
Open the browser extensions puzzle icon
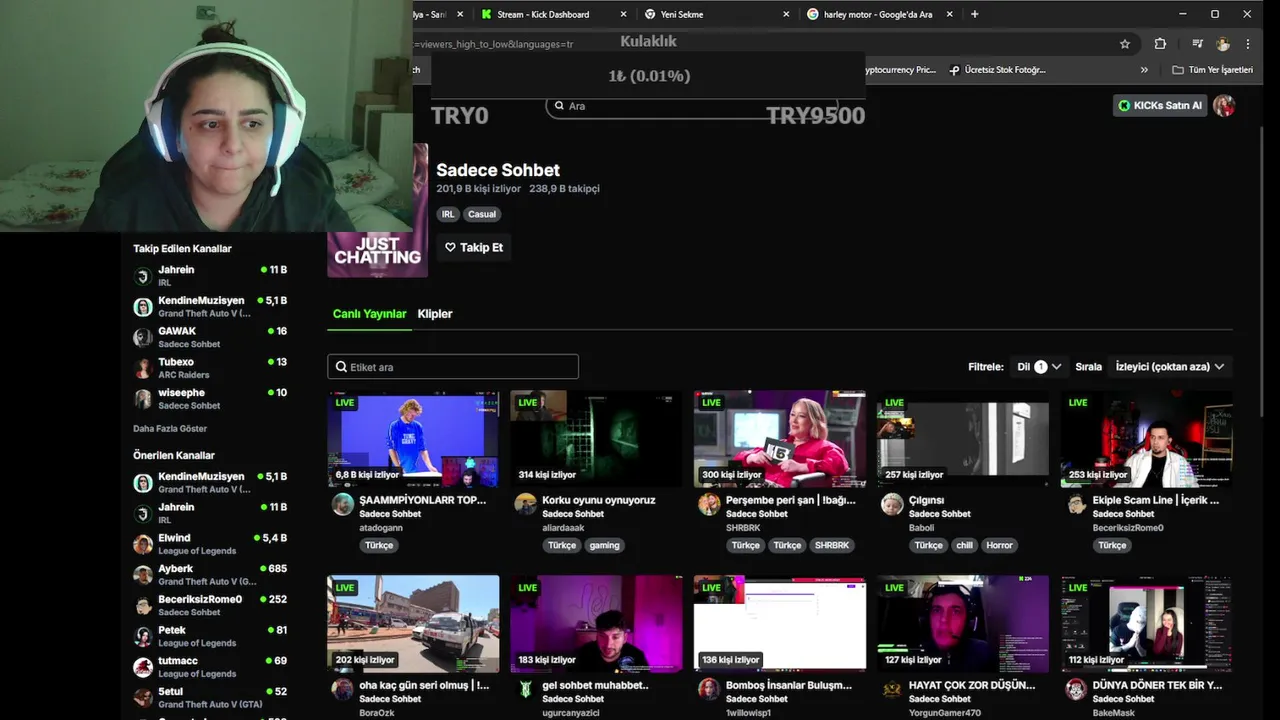tap(1160, 44)
